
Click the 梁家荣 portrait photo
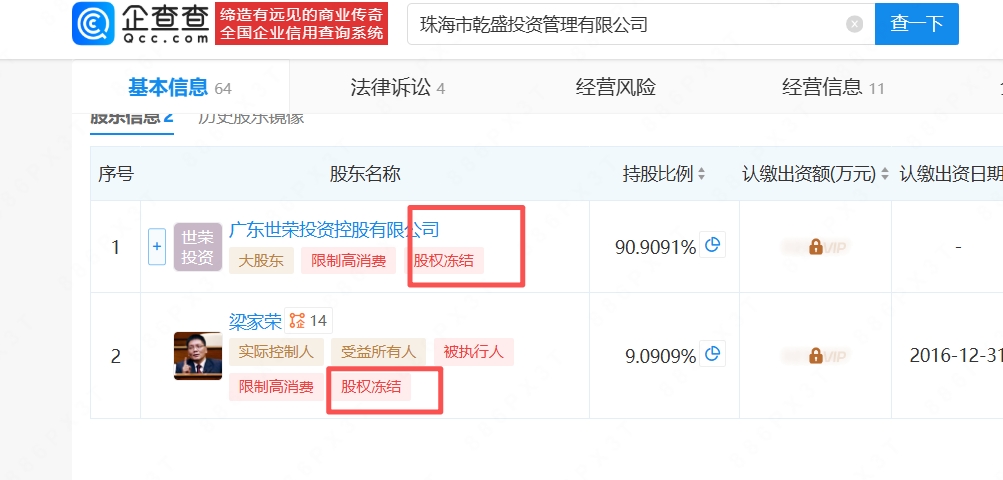point(198,355)
